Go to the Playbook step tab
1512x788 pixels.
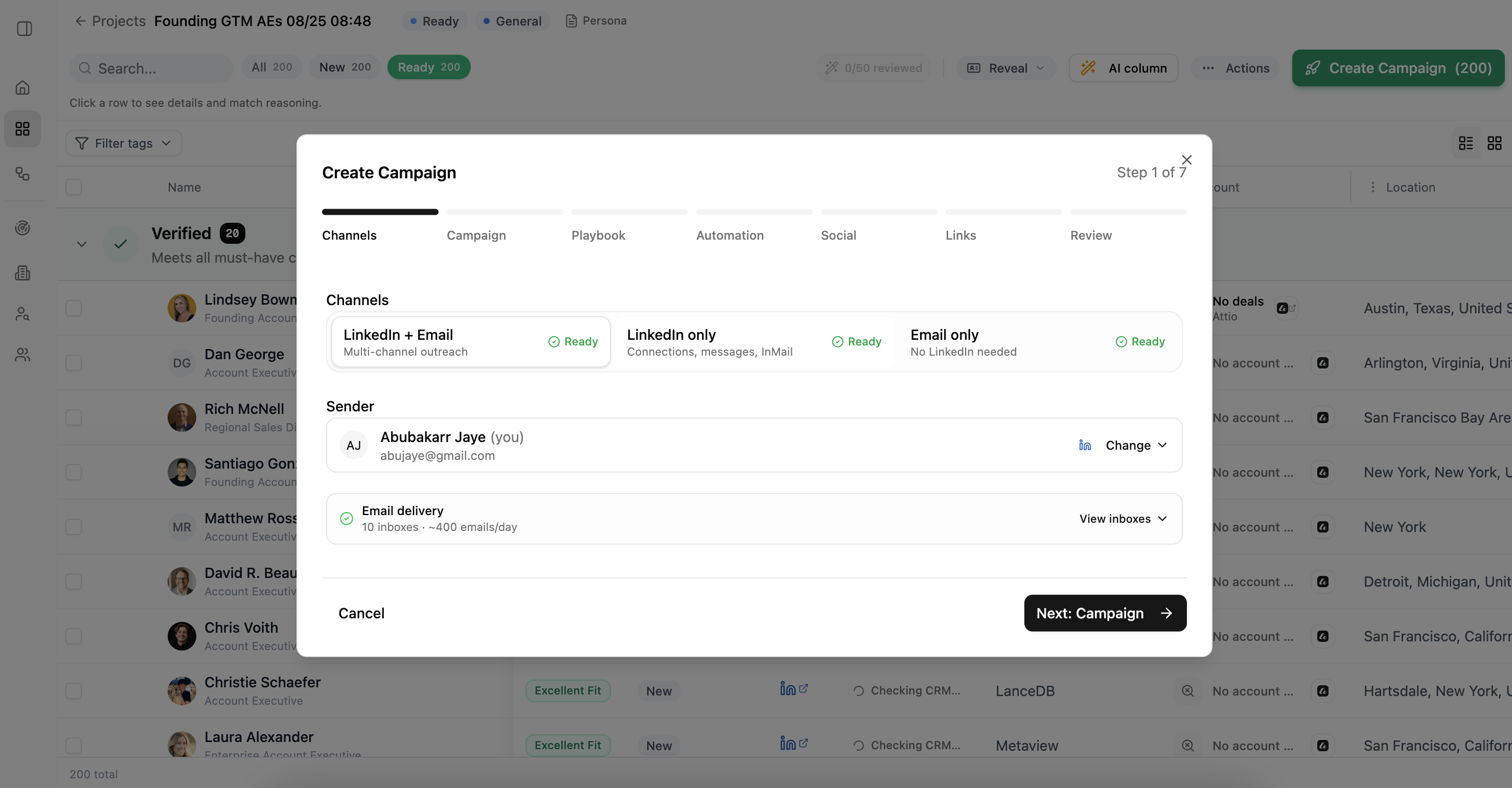[x=598, y=235]
